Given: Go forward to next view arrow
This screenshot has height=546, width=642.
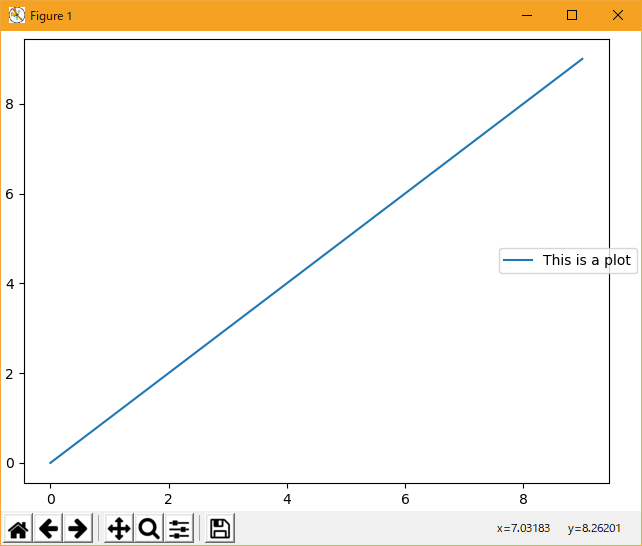Looking at the screenshot, I should click(x=78, y=528).
